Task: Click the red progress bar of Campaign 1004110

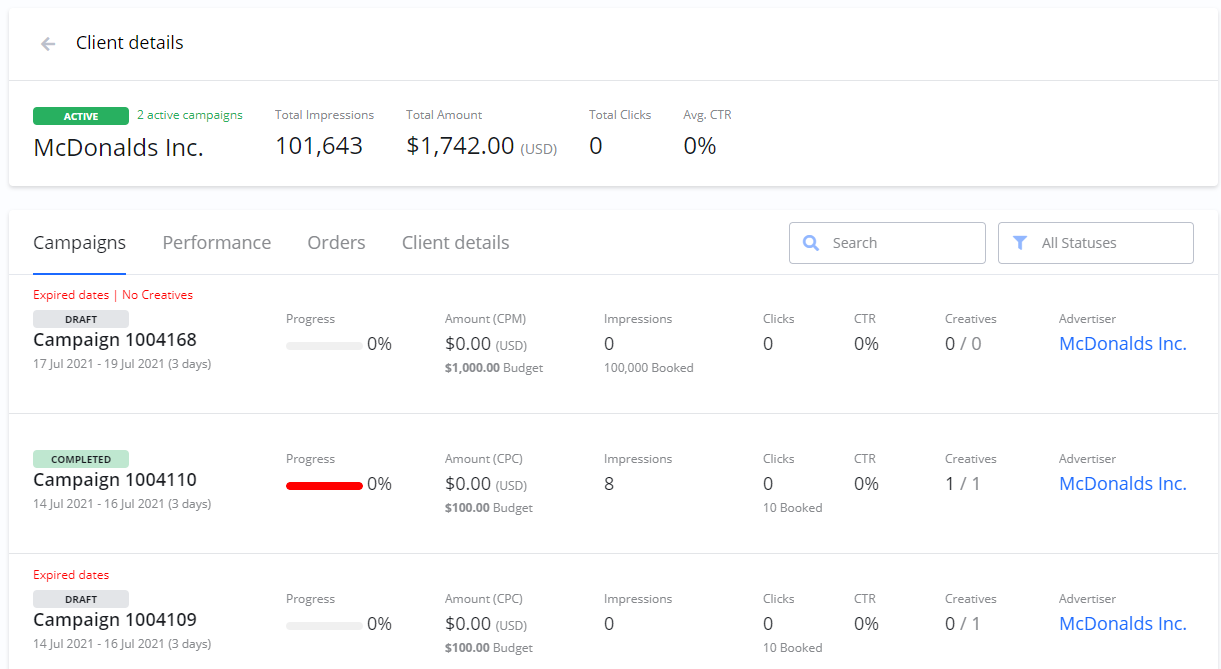Action: (324, 486)
